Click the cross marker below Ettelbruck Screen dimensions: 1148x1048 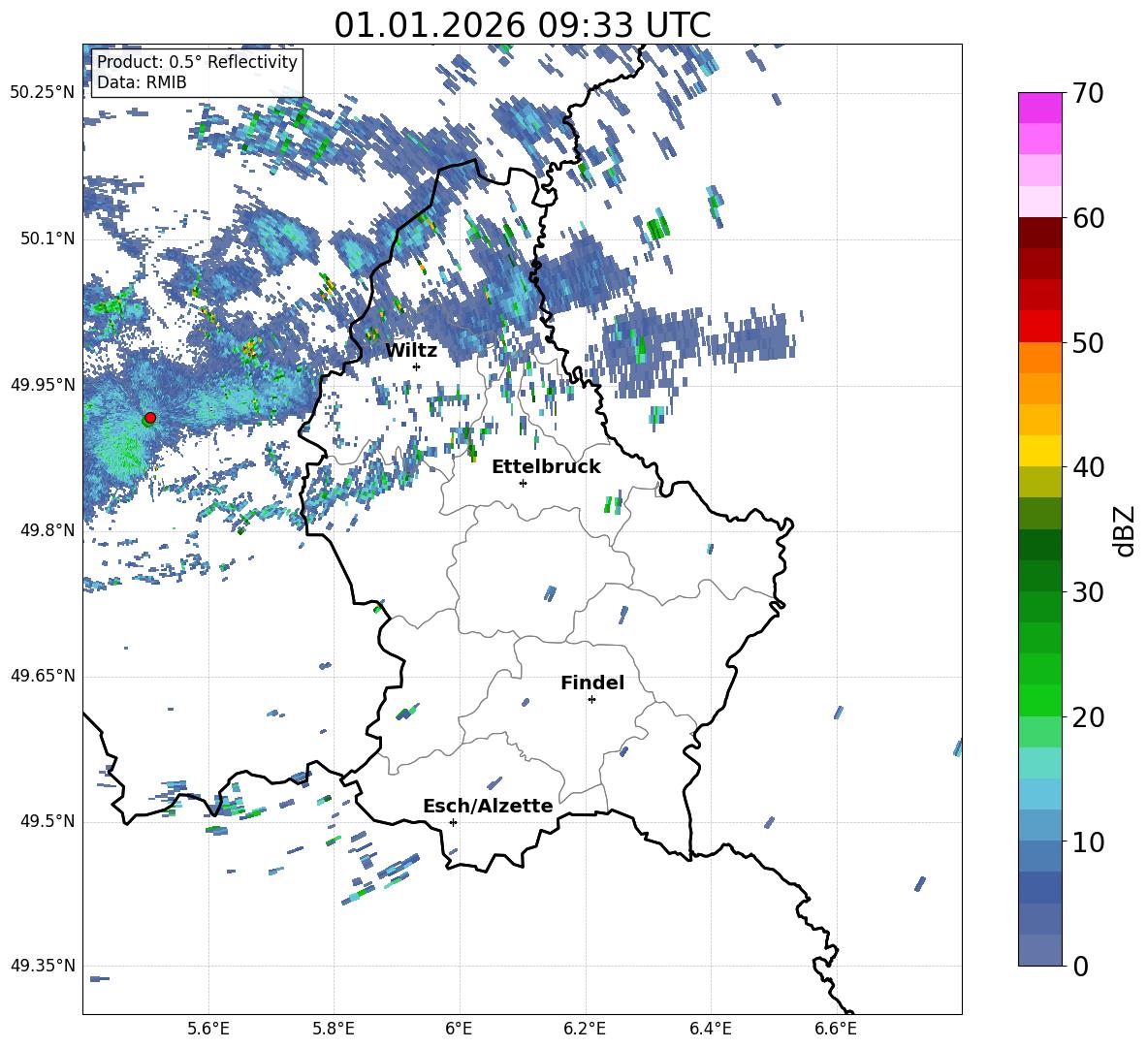523,483
